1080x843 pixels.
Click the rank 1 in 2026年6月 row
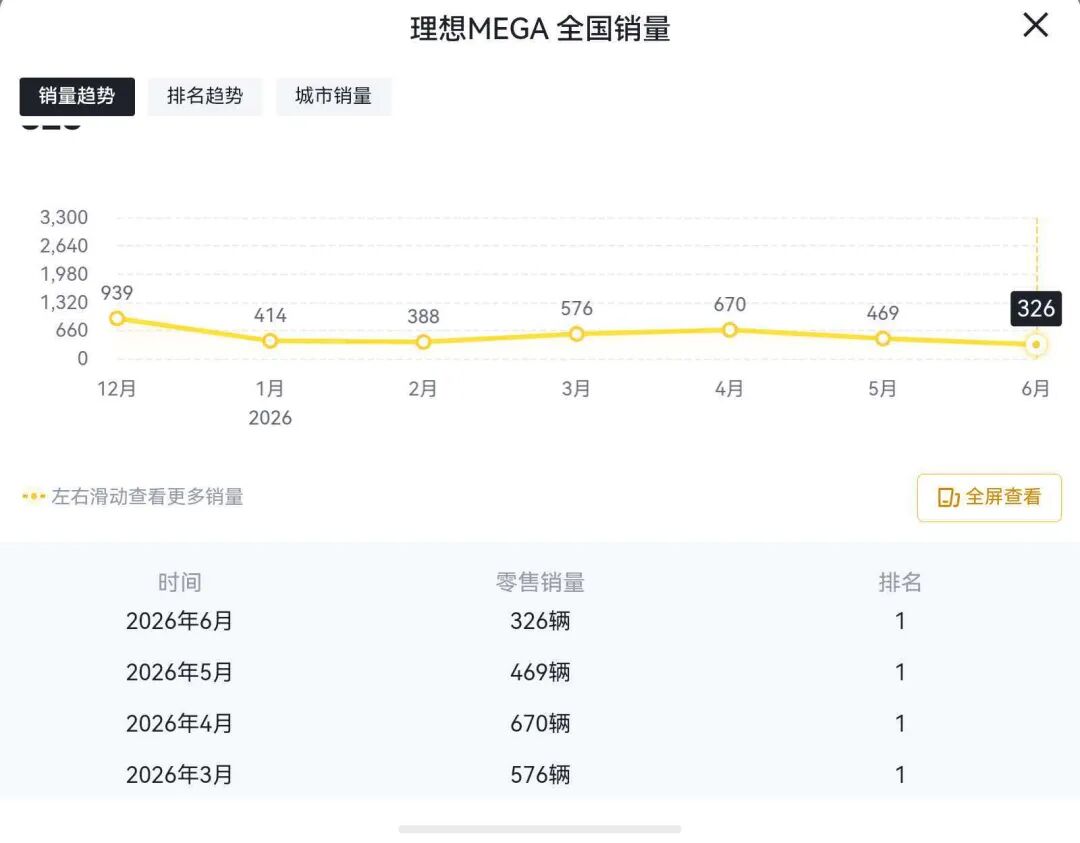900,621
